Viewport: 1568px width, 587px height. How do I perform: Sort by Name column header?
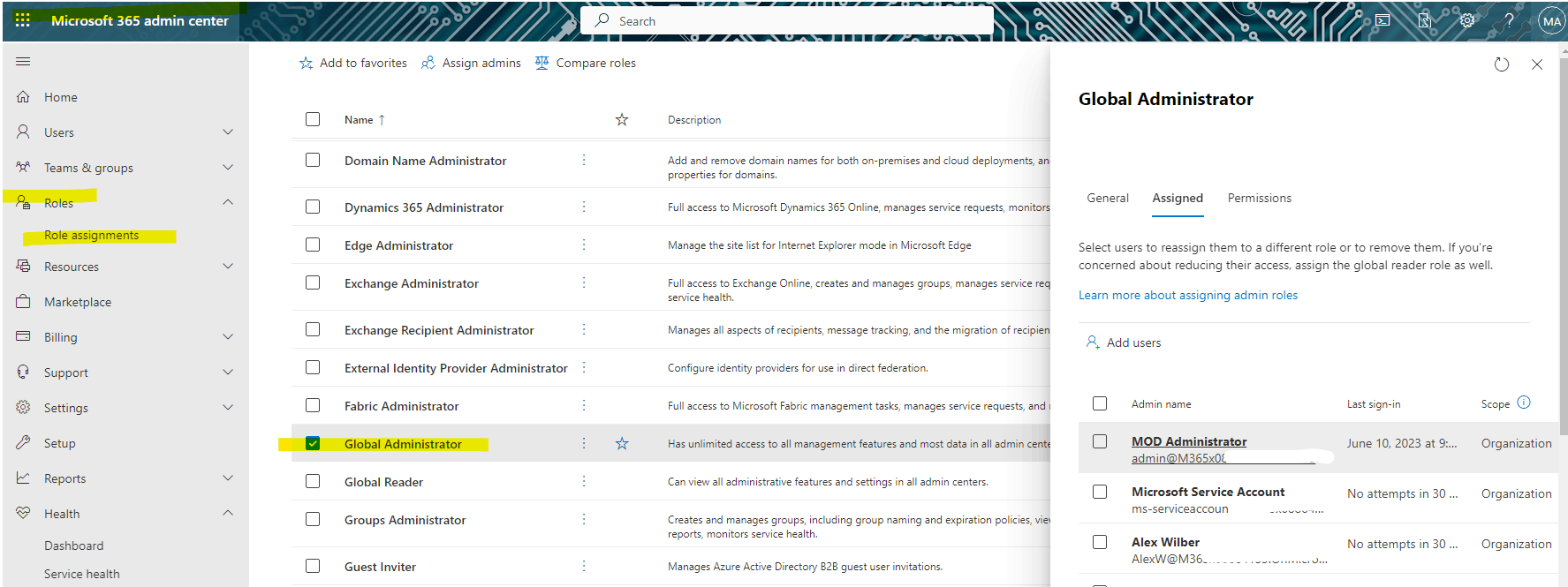pos(365,119)
